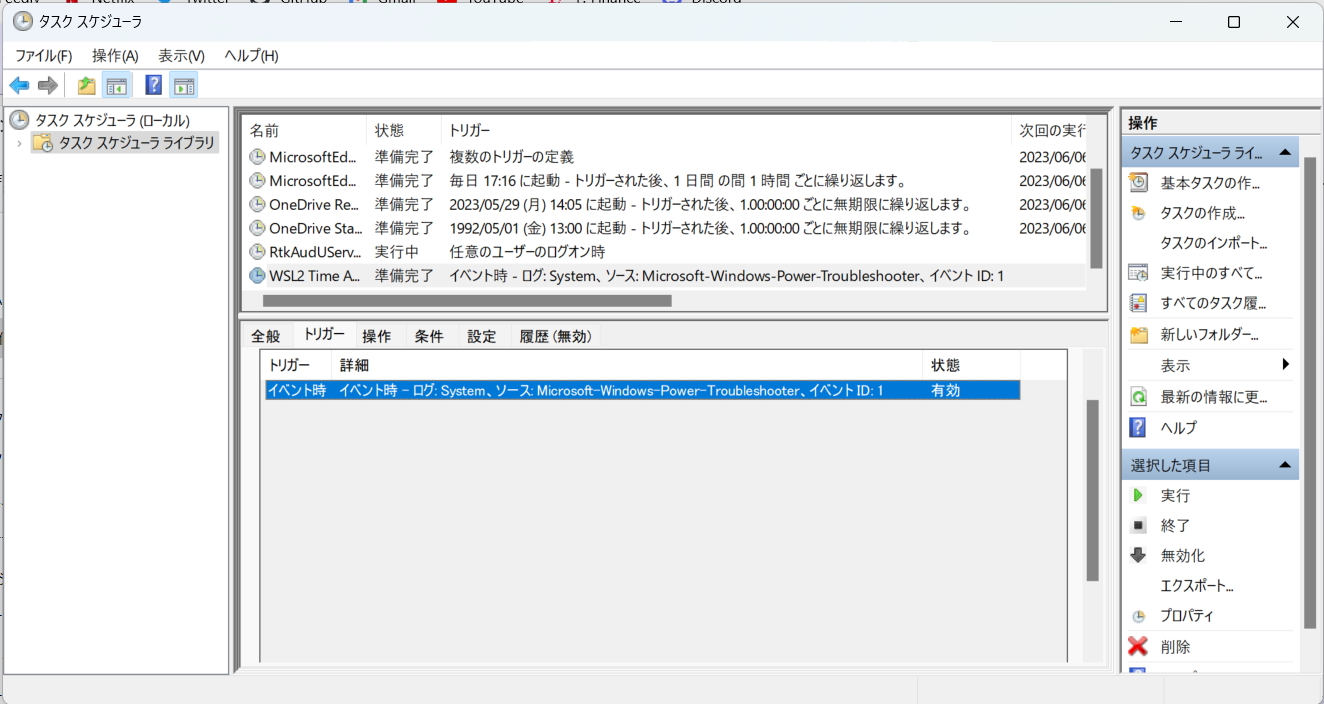Click the blue Help toolbar icon

click(x=153, y=86)
